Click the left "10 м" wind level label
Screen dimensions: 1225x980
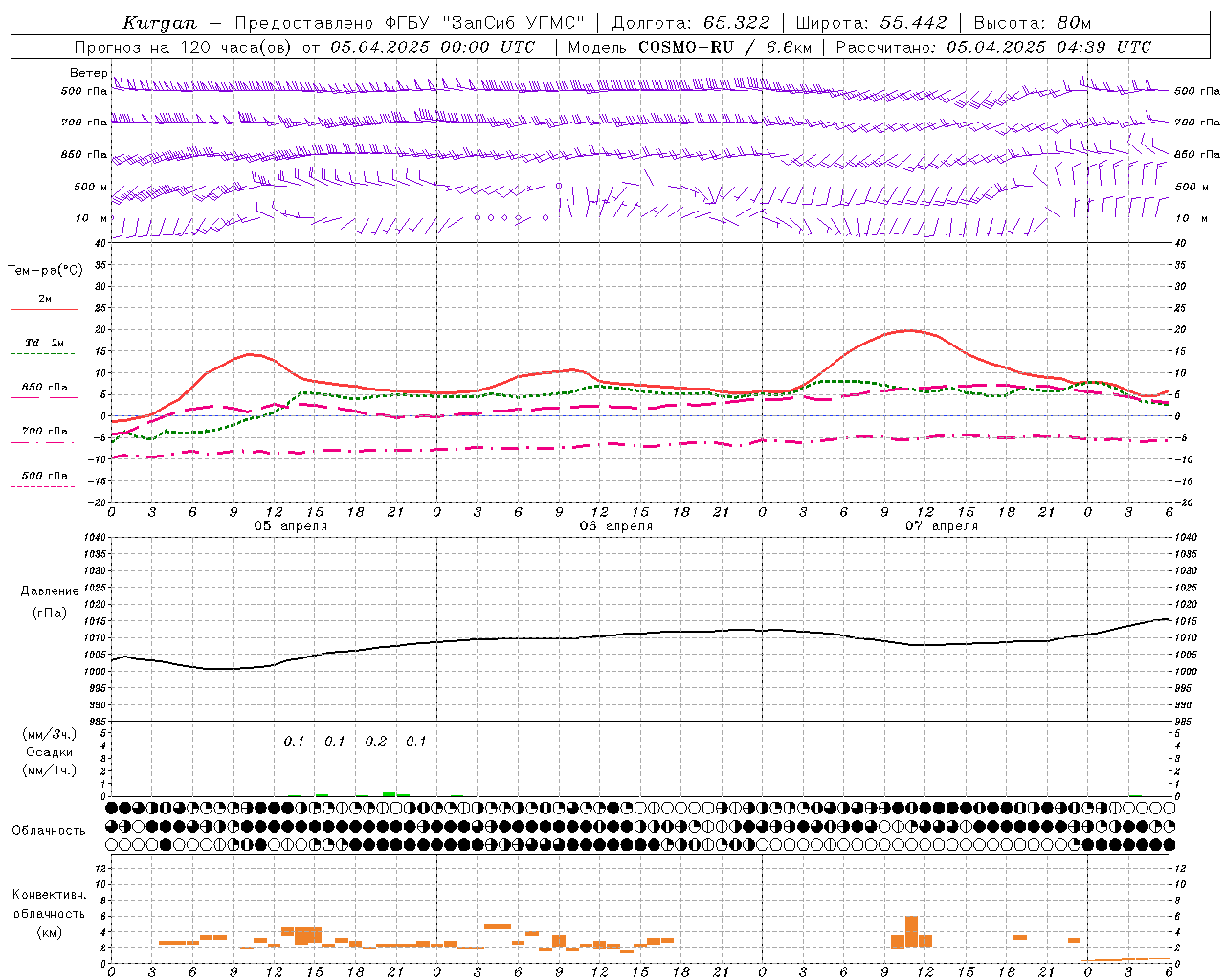click(x=92, y=218)
